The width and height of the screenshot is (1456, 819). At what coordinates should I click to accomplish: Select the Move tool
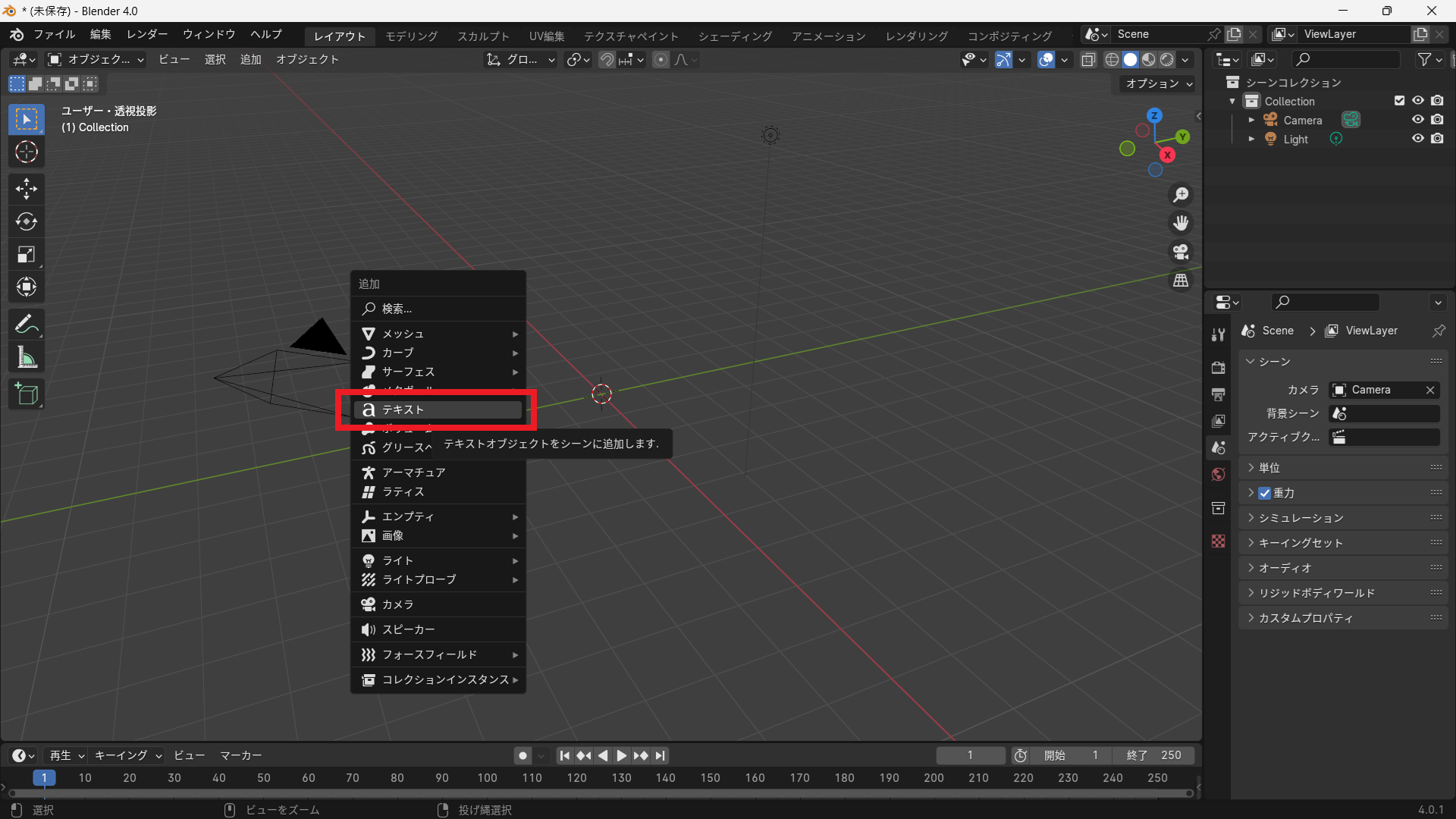click(27, 189)
